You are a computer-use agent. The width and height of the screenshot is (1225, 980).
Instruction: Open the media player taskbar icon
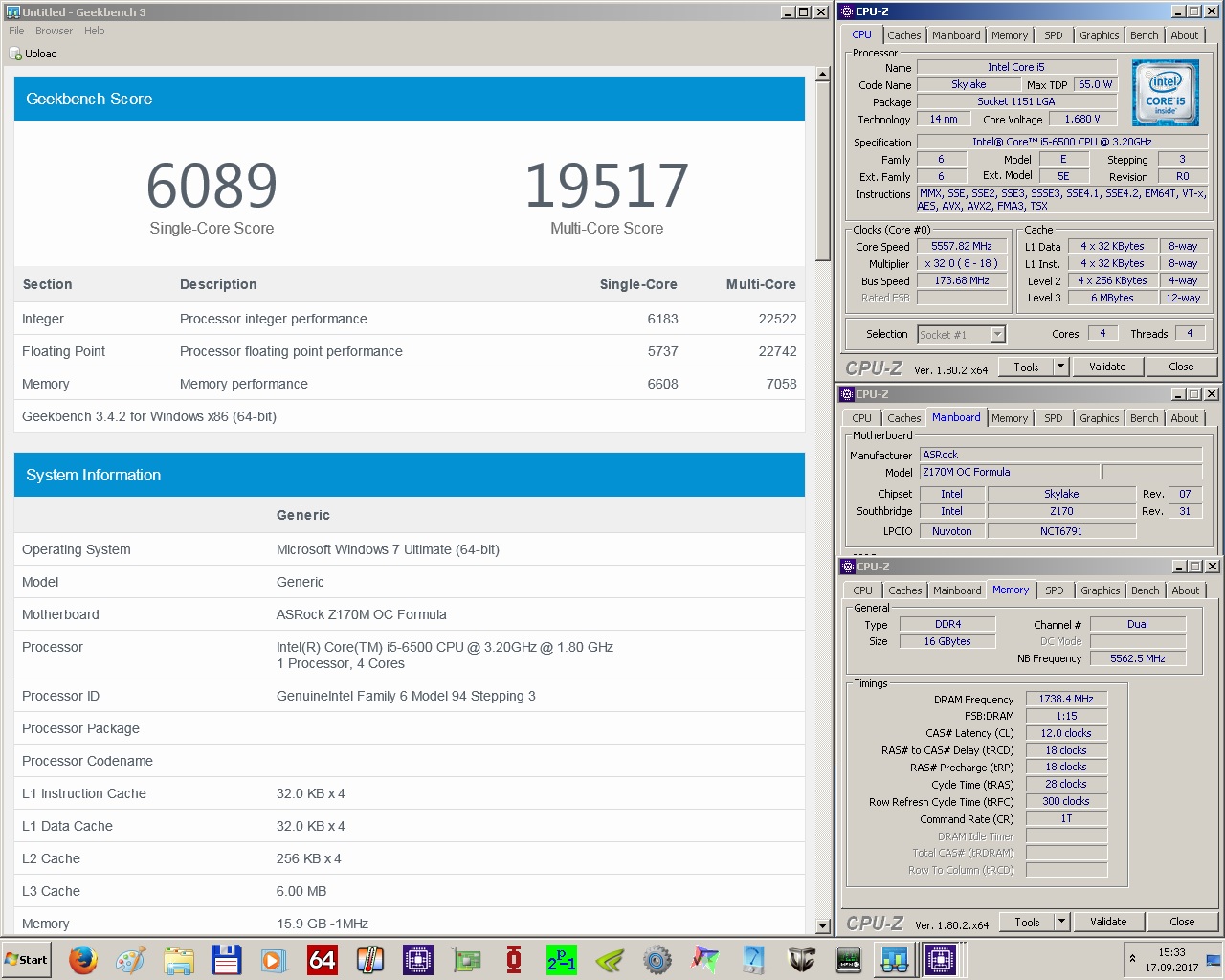click(275, 959)
